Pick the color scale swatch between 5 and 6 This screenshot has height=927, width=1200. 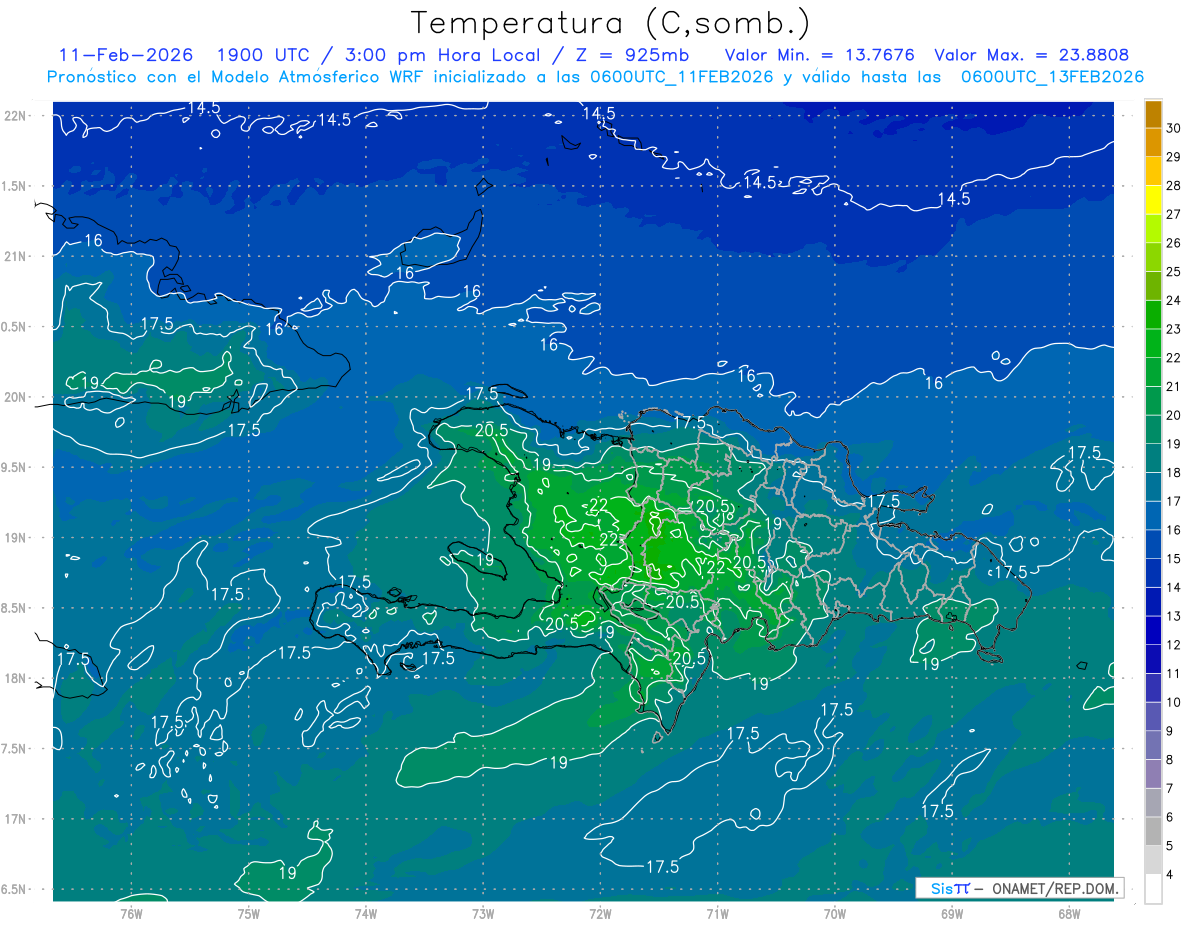coord(1153,832)
